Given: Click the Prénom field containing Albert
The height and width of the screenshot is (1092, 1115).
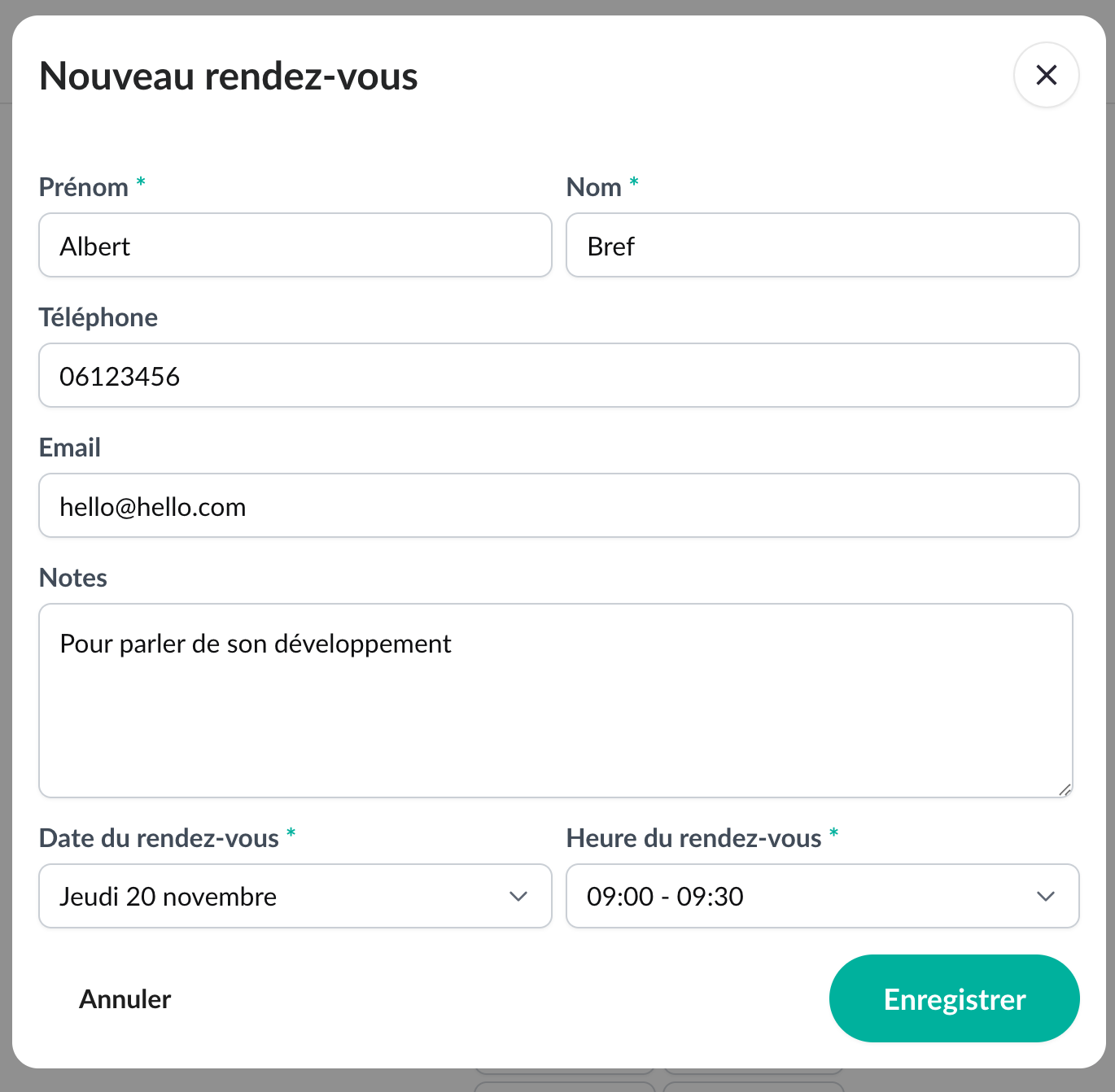Looking at the screenshot, I should 295,245.
